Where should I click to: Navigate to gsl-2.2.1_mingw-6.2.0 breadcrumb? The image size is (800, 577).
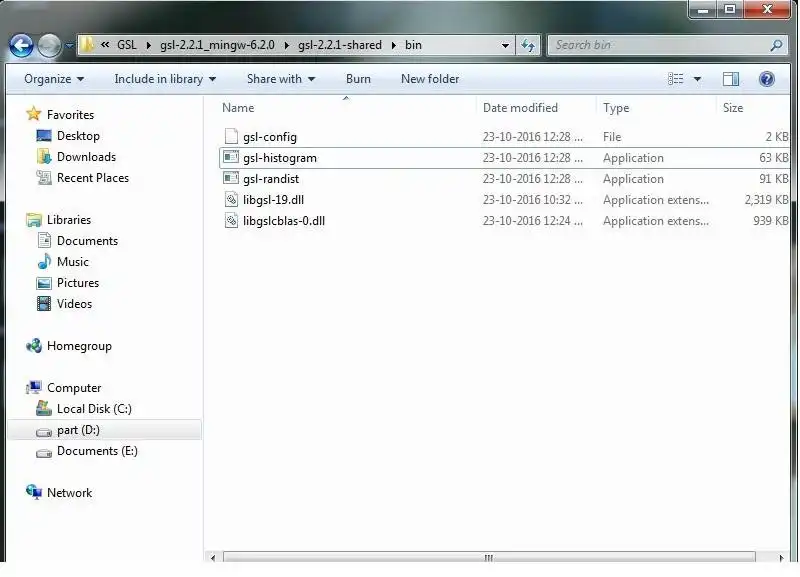(x=217, y=45)
